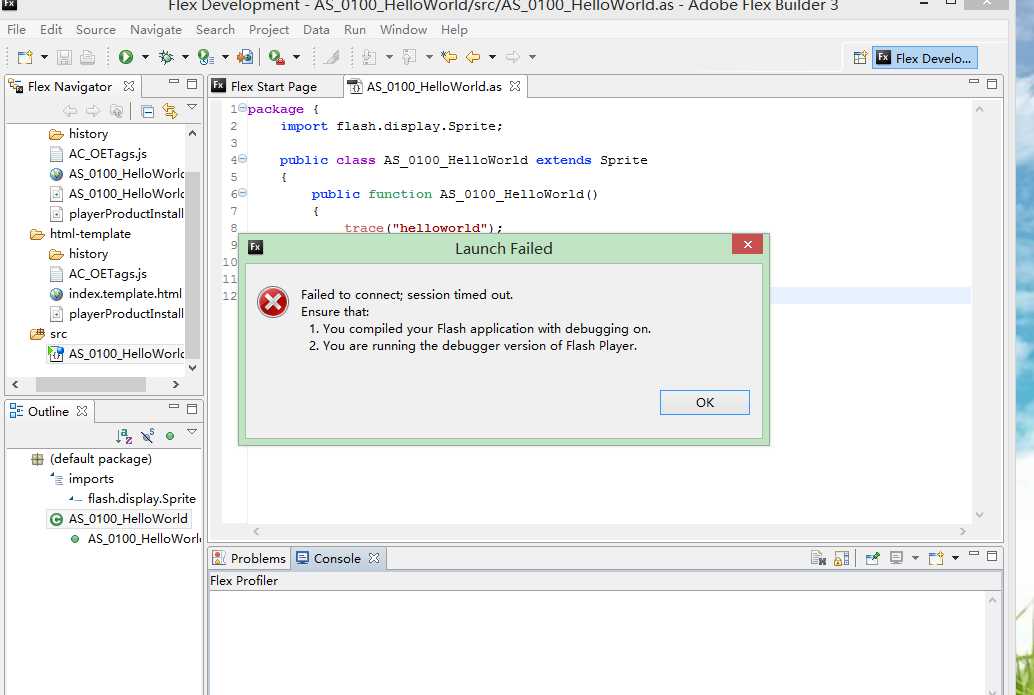
Task: Toggle Link with Editor in Flex Navigator
Action: pos(170,111)
